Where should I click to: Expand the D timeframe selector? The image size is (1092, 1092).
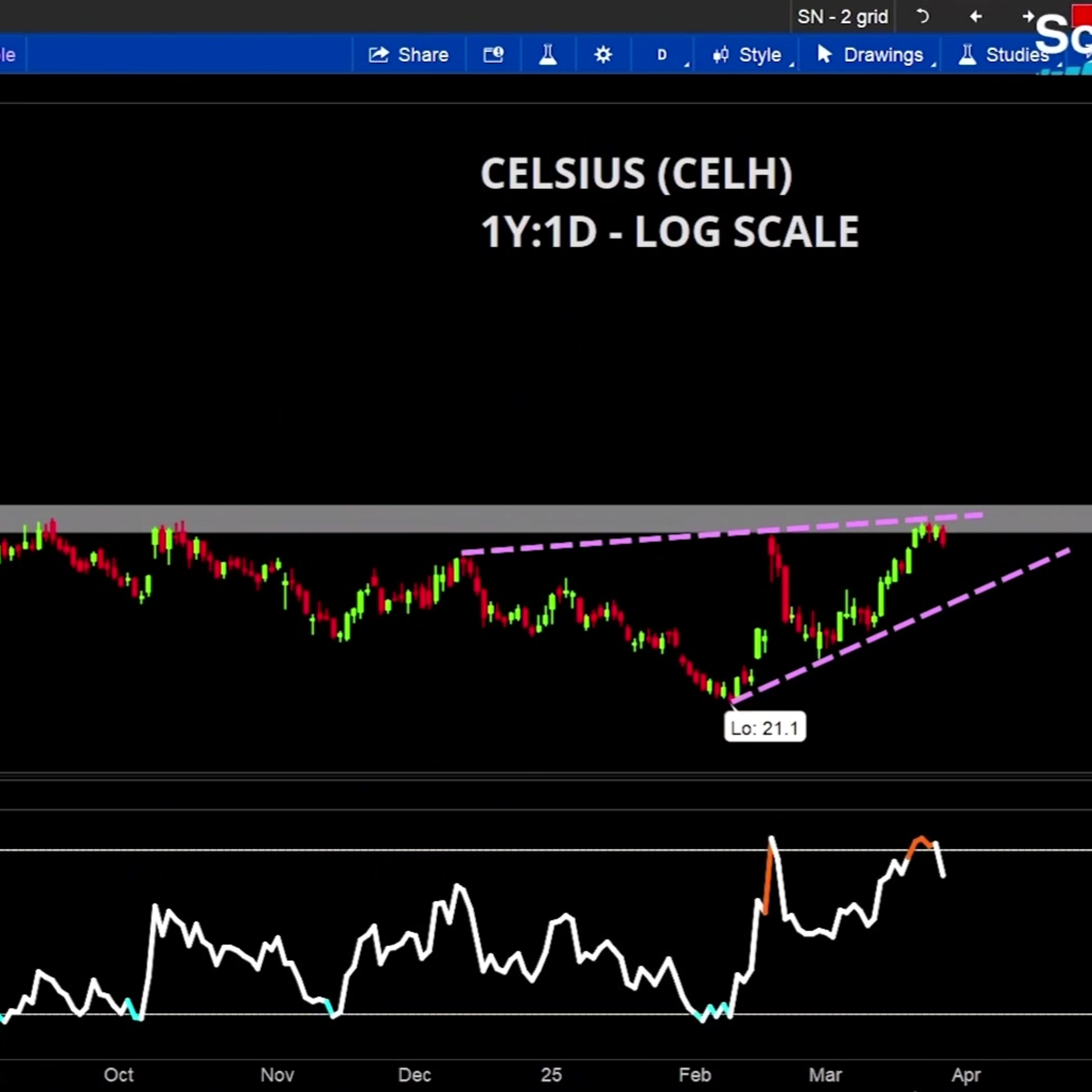[x=662, y=55]
